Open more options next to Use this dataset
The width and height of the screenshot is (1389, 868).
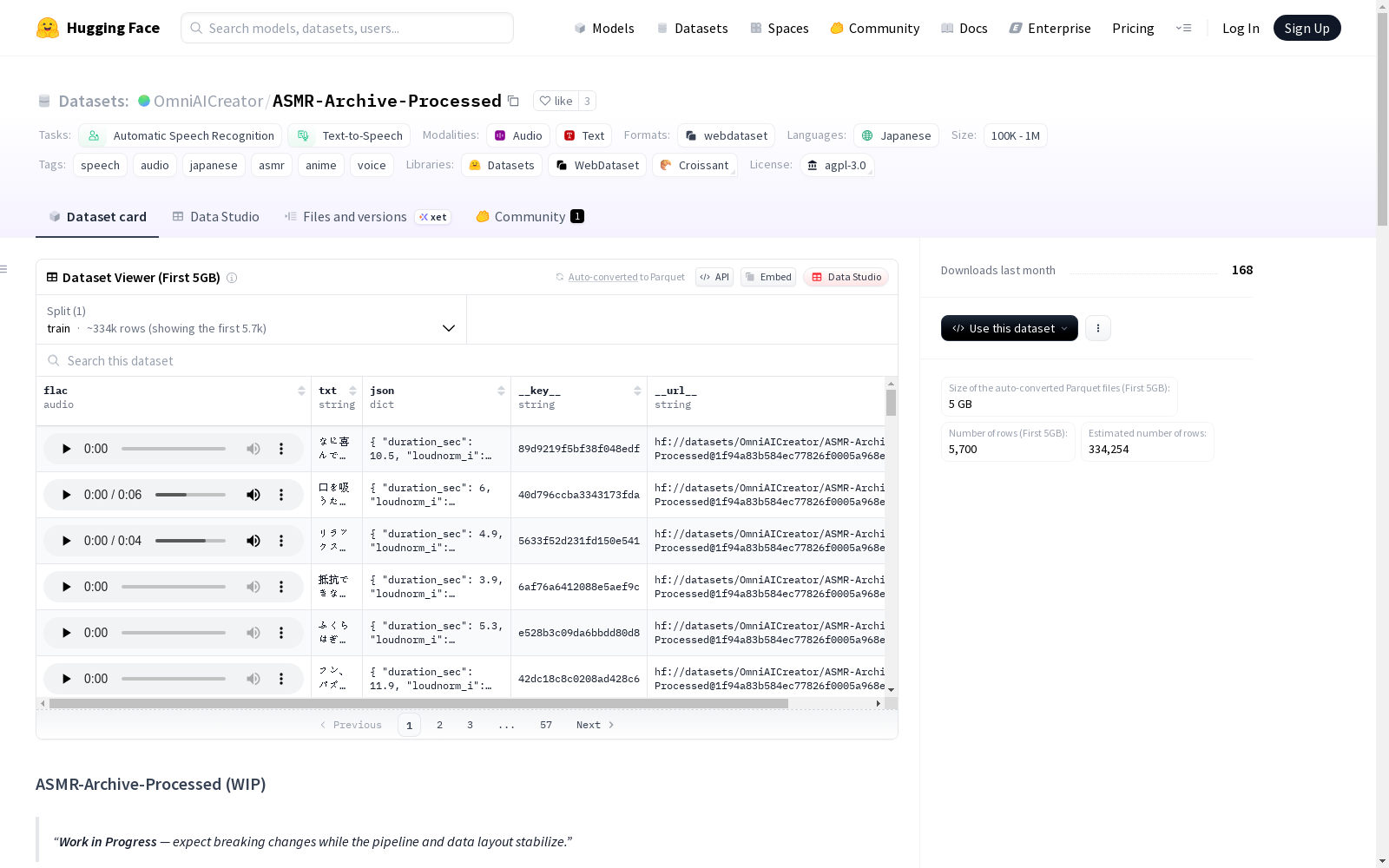point(1098,328)
